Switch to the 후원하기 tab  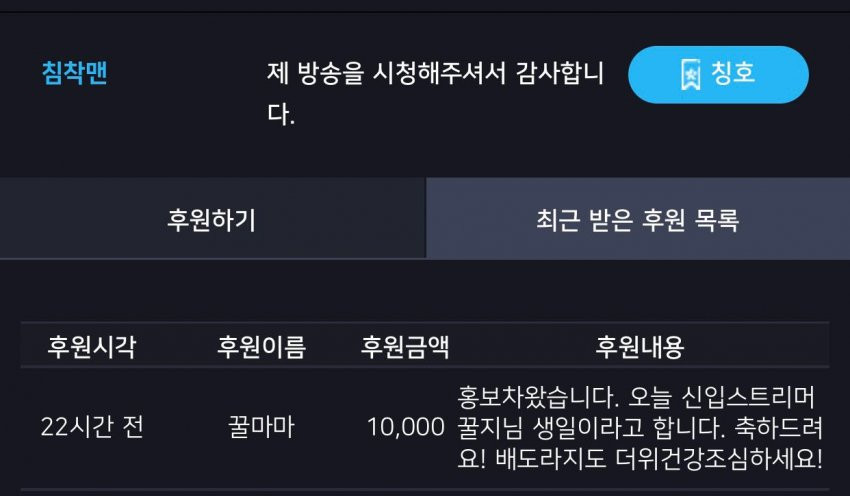(x=212, y=219)
